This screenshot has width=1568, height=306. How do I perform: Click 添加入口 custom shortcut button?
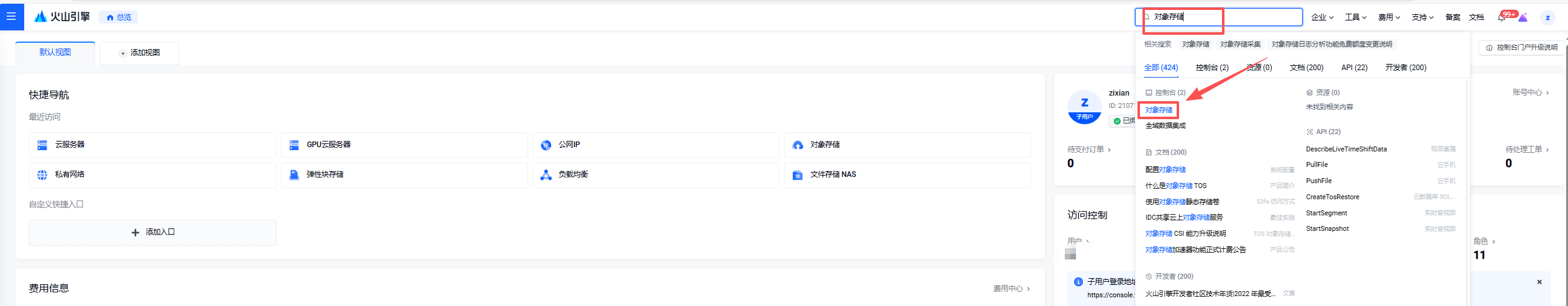tap(152, 232)
